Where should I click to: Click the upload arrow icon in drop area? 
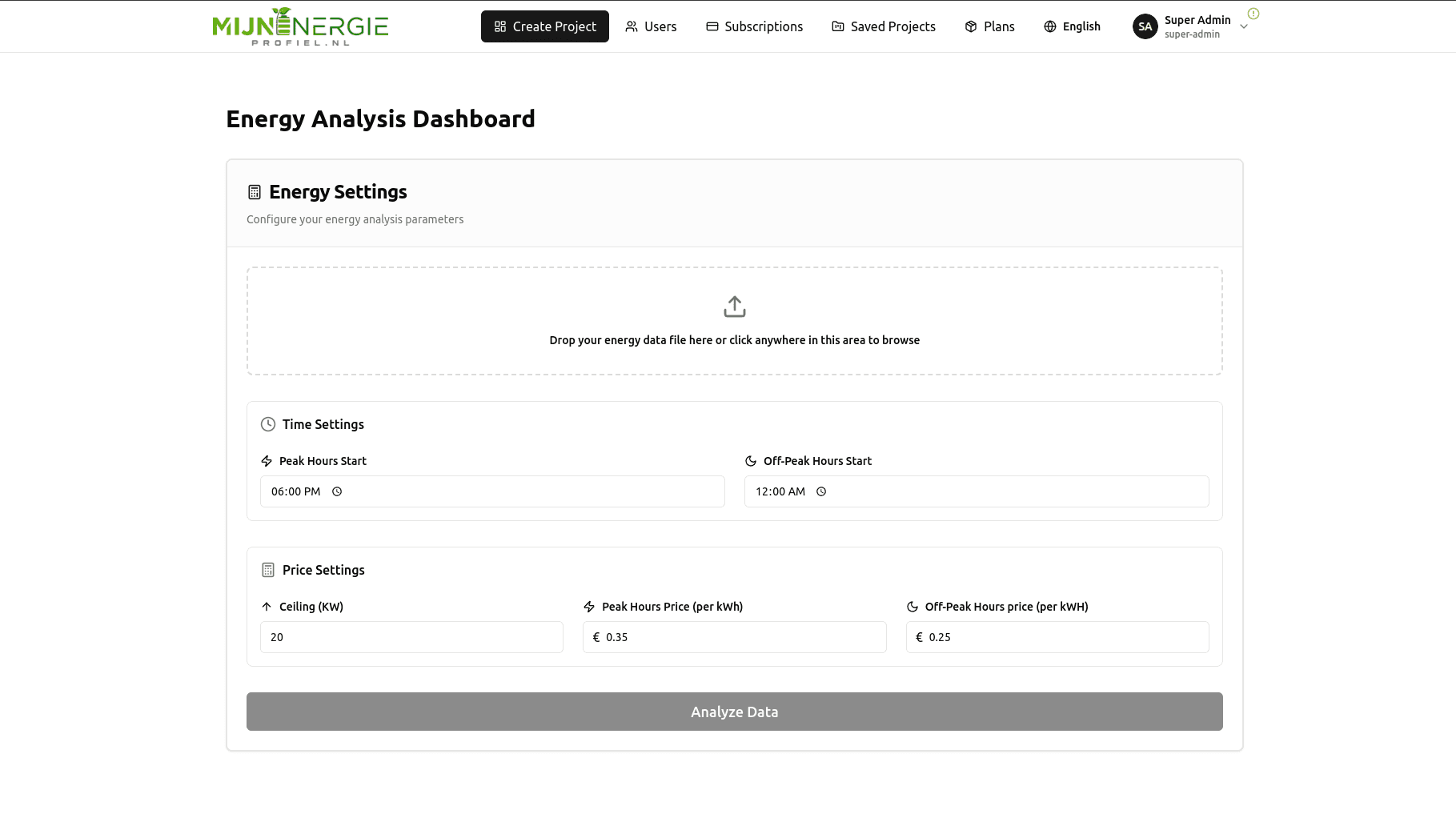pos(735,307)
